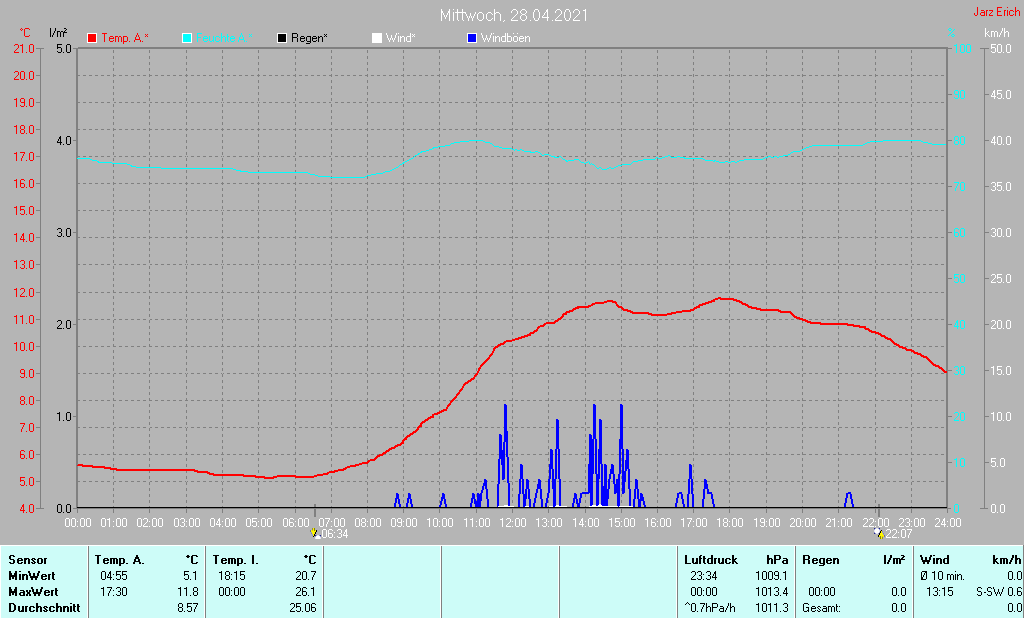Viewport: 1024px width, 618px height.
Task: Click the 23:34 pressure minimum time
Action: [x=703, y=576]
